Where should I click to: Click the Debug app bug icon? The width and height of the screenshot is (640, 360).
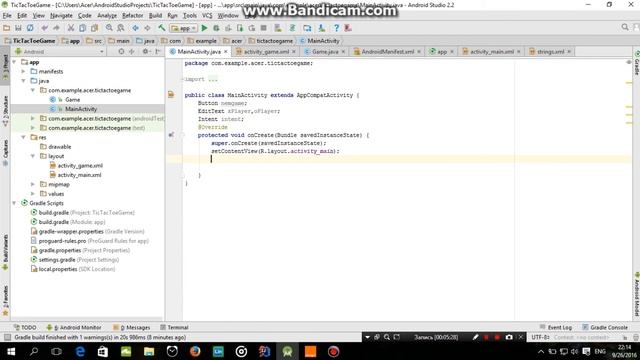216,28
